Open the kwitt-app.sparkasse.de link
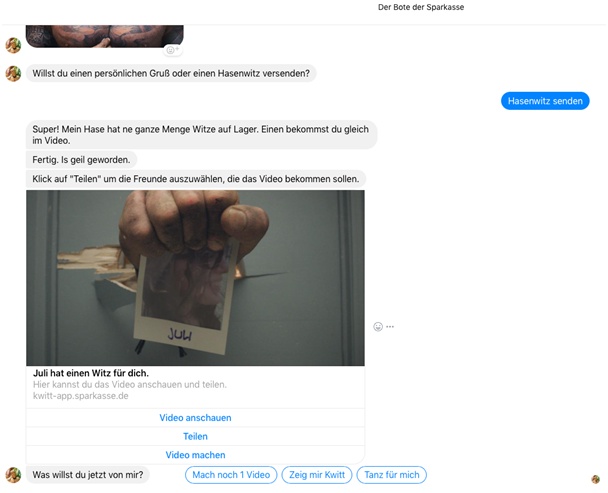The width and height of the screenshot is (608, 493). [81, 396]
